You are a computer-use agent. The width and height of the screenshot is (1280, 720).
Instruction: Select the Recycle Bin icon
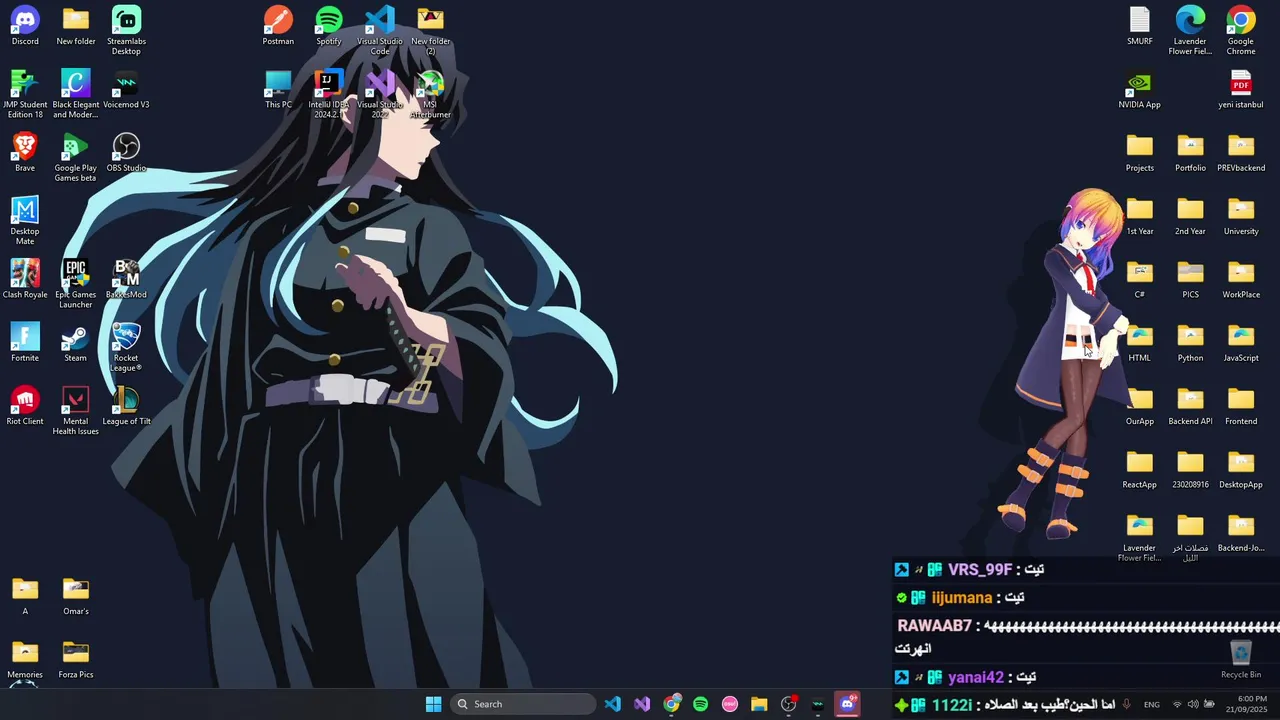tap(1241, 659)
